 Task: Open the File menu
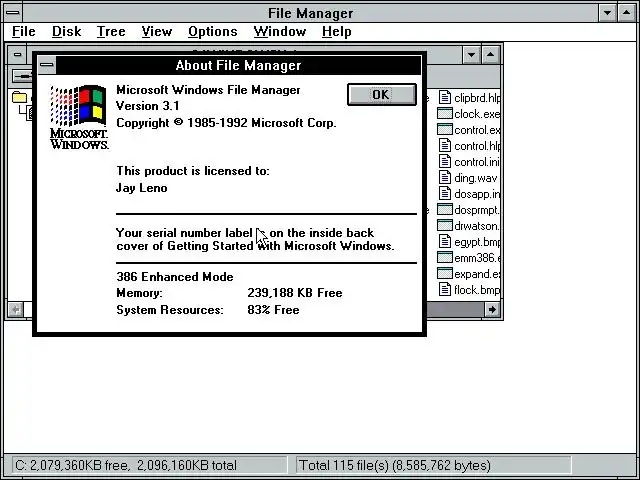point(24,31)
